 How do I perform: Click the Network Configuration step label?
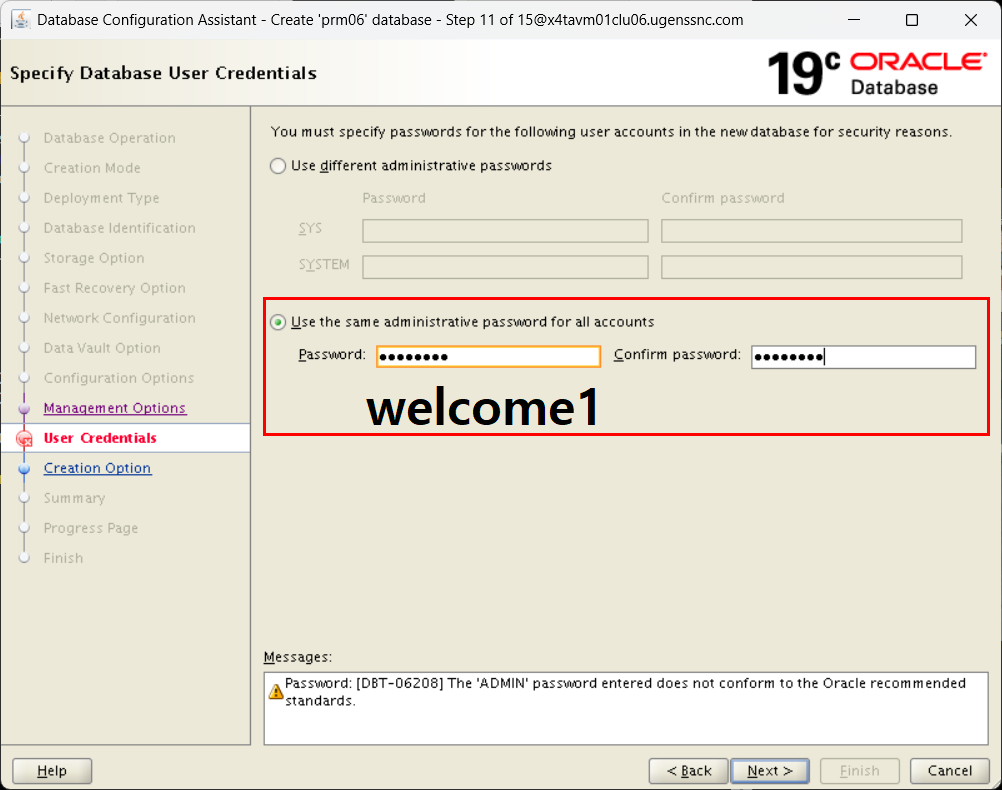click(119, 318)
